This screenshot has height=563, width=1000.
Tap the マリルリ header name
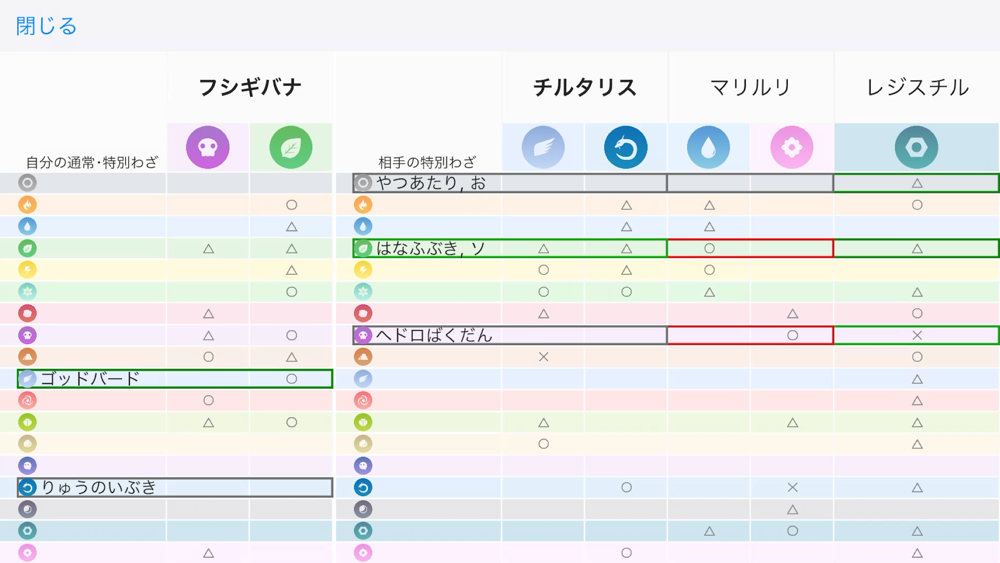[751, 88]
